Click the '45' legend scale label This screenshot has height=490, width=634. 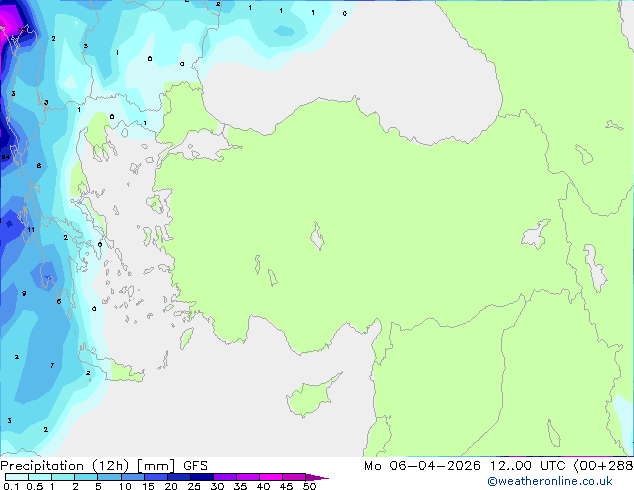286,486
